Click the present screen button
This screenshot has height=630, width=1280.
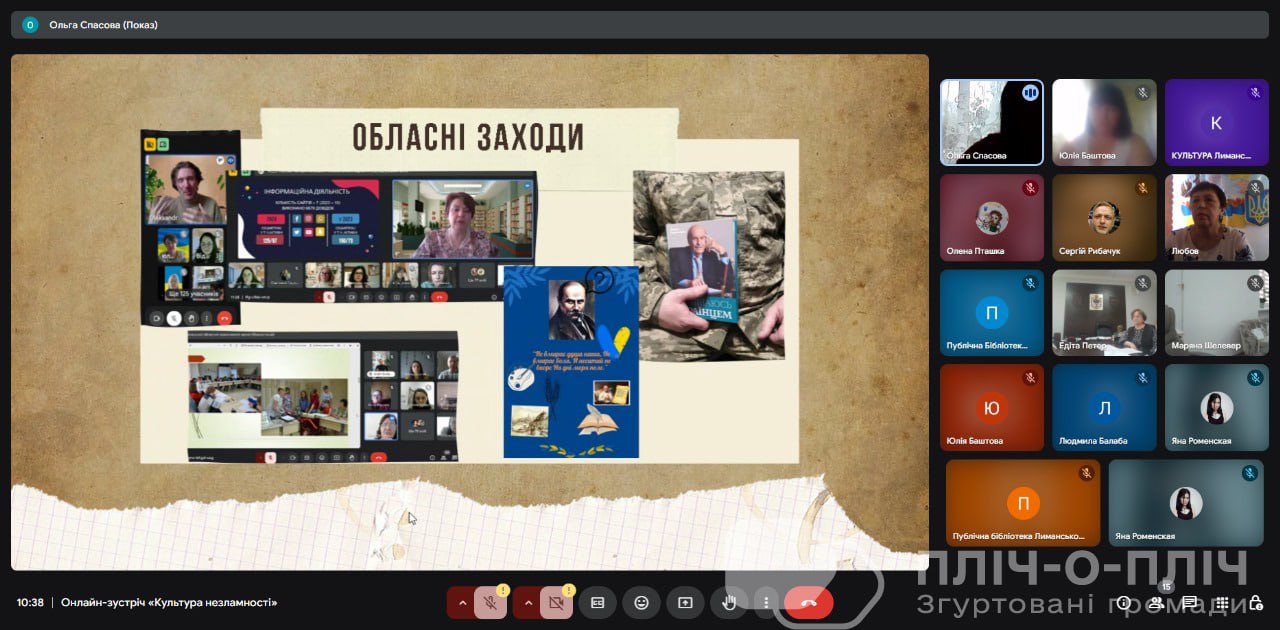(x=685, y=603)
